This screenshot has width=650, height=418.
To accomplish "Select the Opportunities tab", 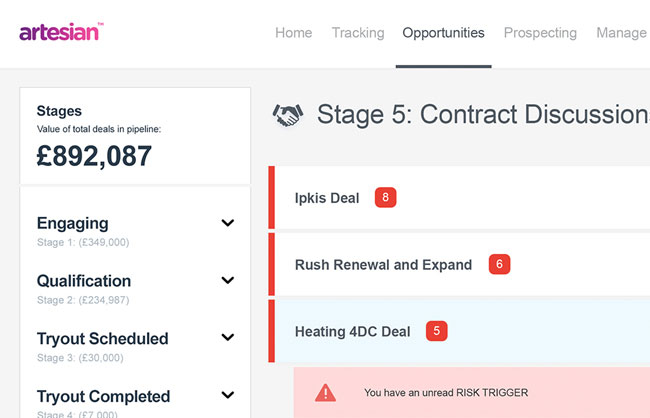I will [x=443, y=33].
